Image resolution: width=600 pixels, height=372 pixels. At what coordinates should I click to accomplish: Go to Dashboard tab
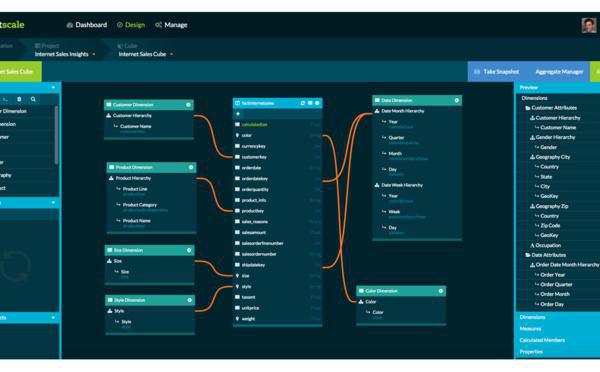87,25
